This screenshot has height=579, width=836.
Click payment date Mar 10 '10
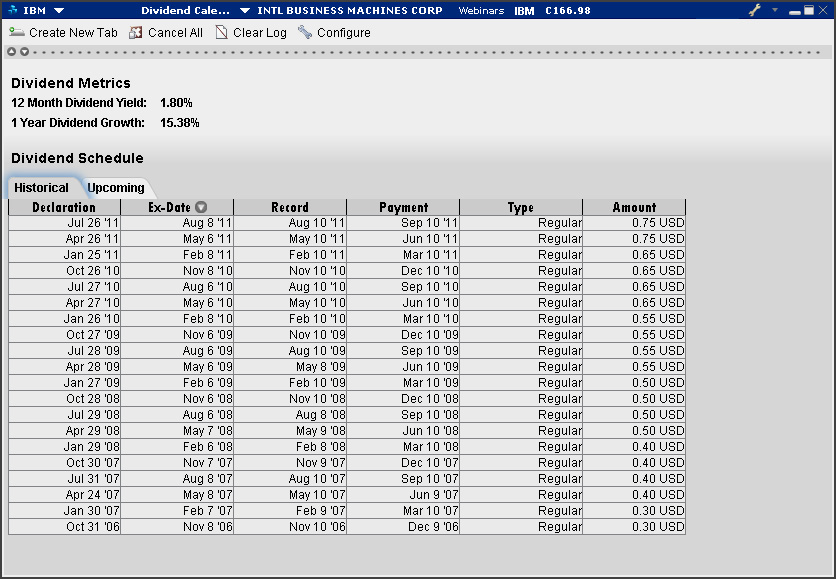pyautogui.click(x=403, y=319)
